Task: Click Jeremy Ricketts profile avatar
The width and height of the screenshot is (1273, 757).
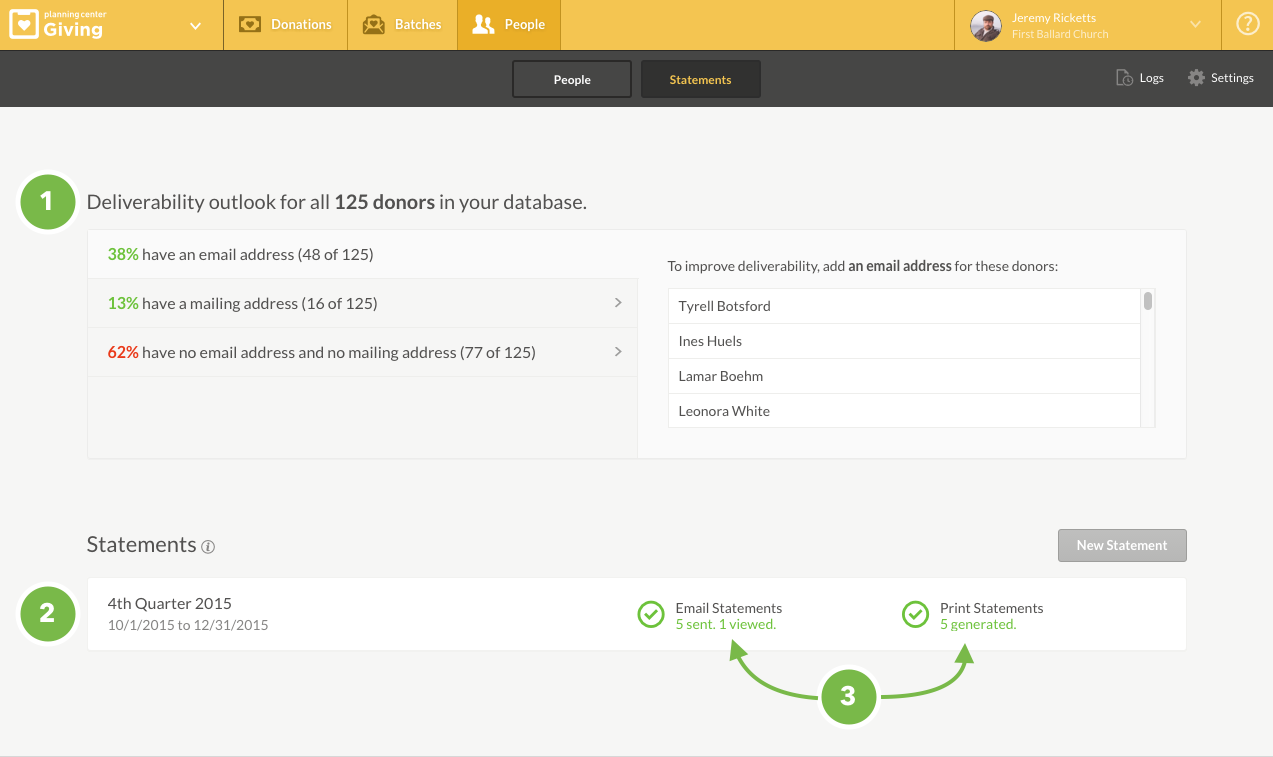Action: pyautogui.click(x=986, y=26)
